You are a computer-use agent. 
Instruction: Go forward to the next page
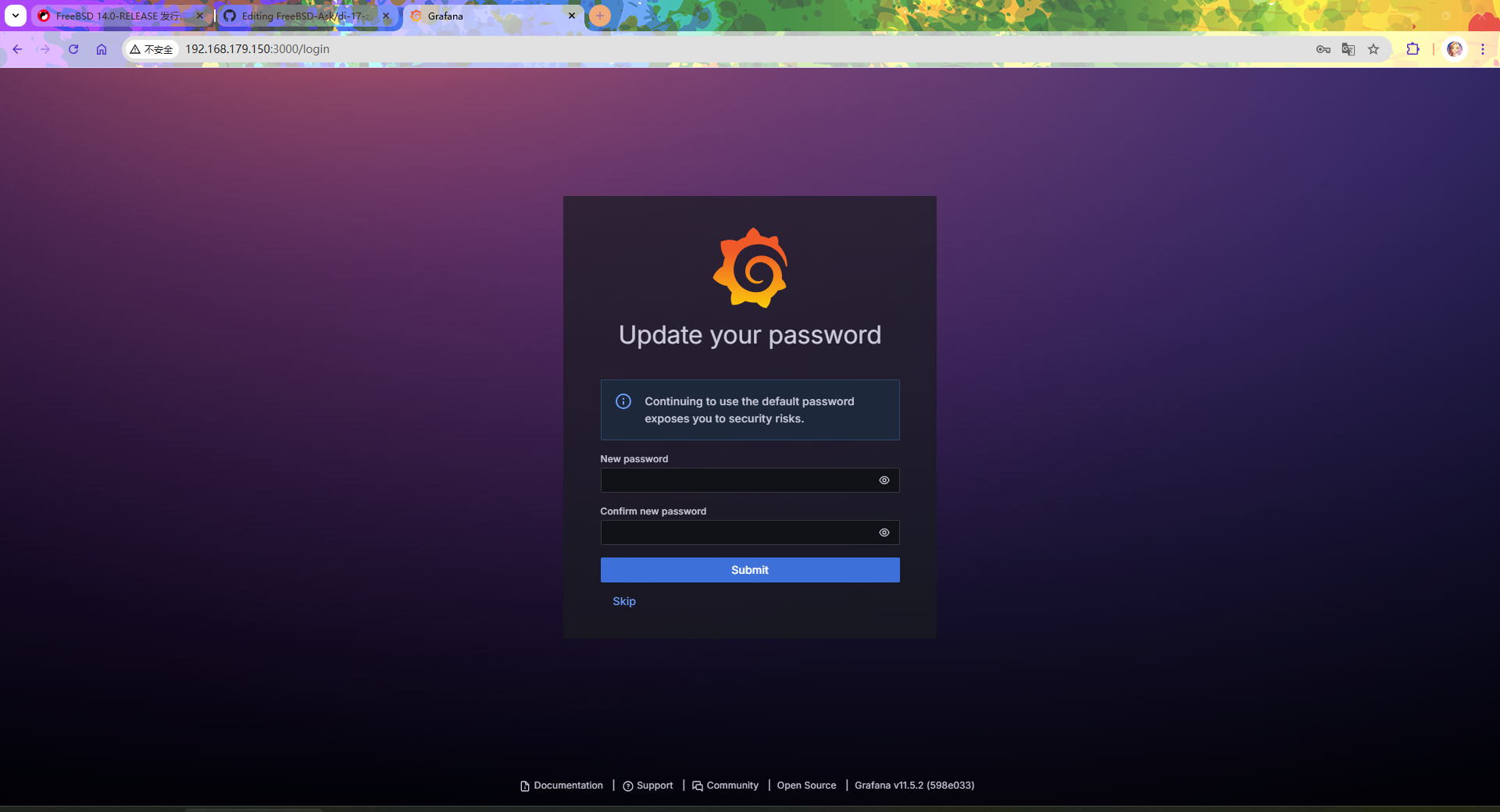click(45, 49)
